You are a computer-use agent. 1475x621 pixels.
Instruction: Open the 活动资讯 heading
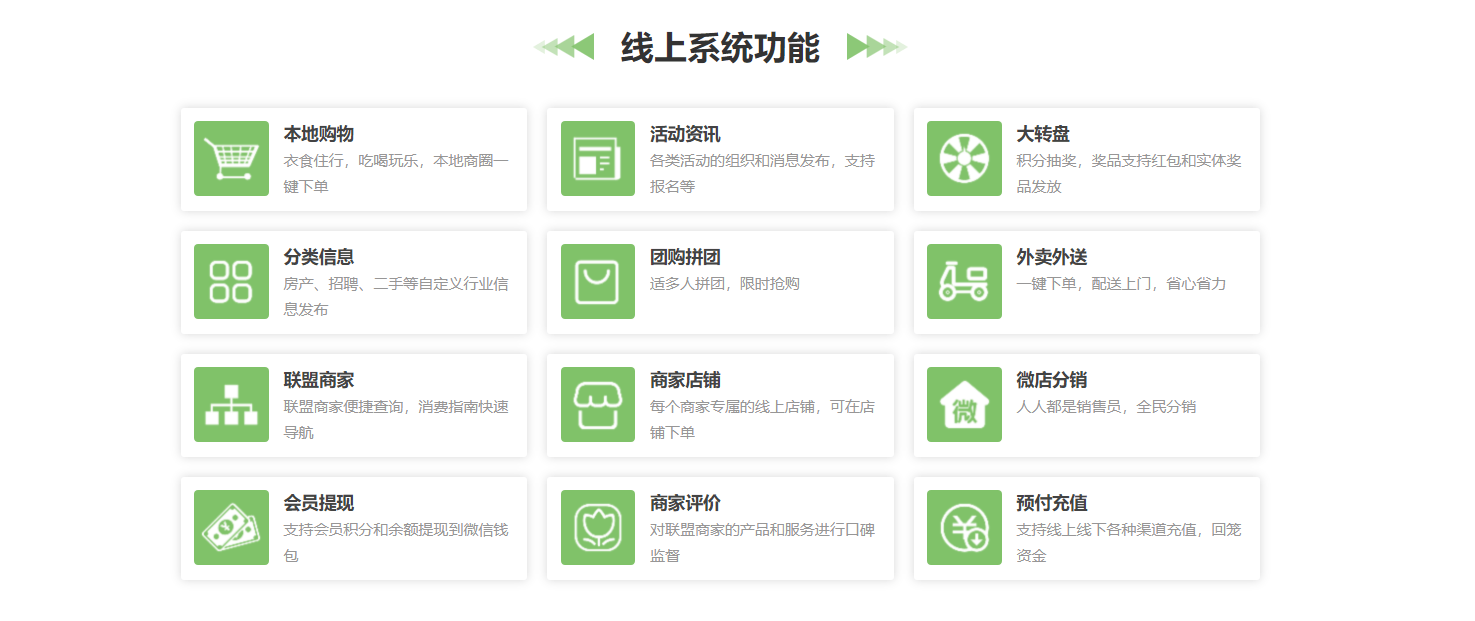coord(685,134)
